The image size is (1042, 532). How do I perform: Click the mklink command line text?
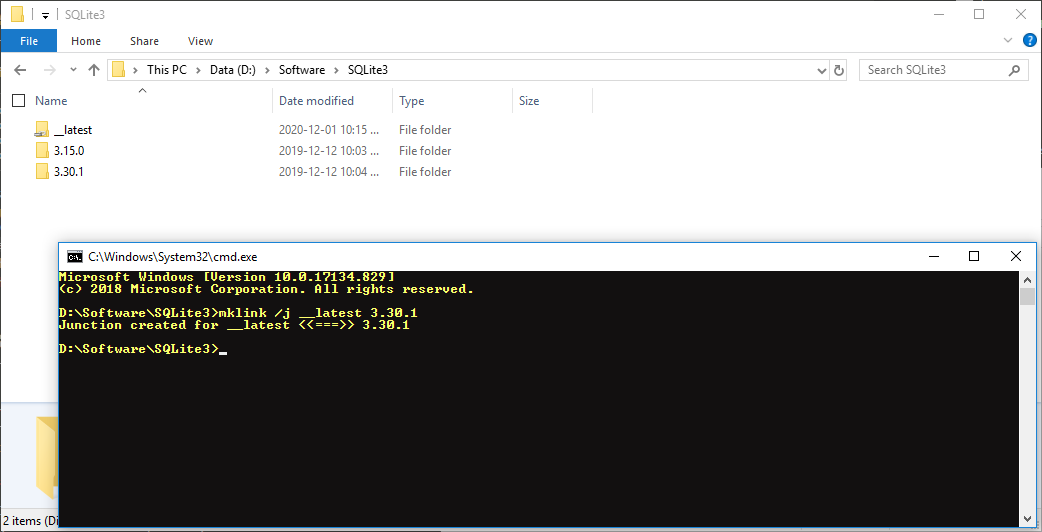pyautogui.click(x=318, y=313)
